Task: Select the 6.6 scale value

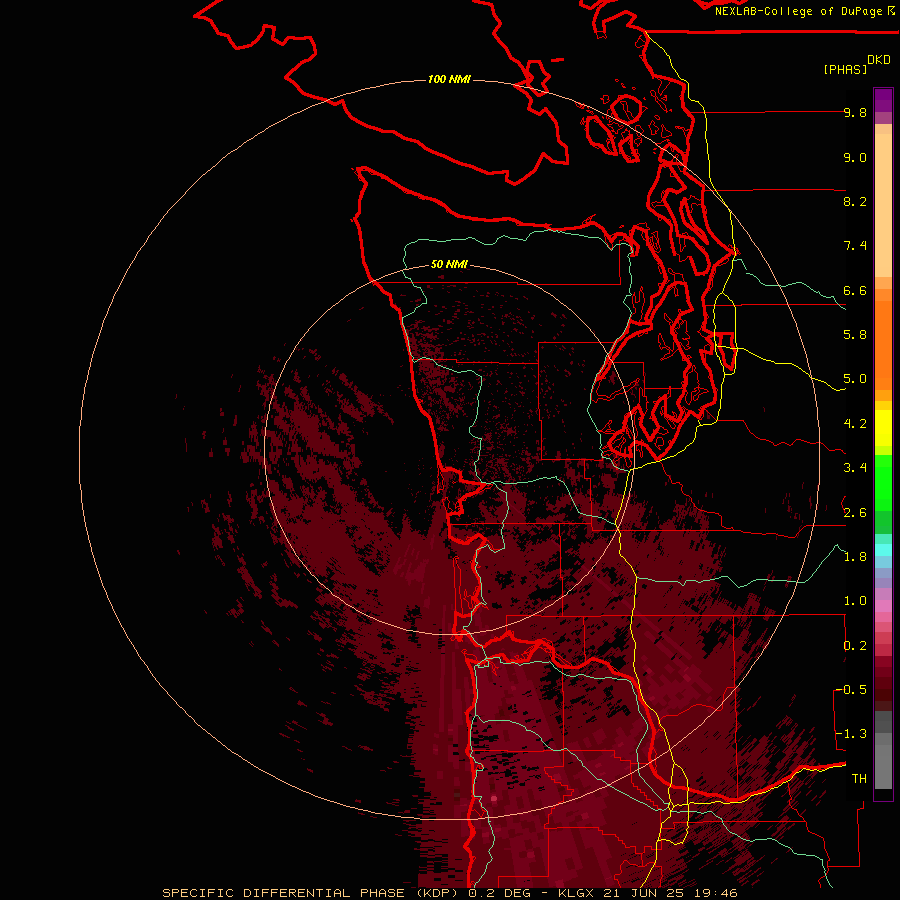Action: pyautogui.click(x=855, y=290)
